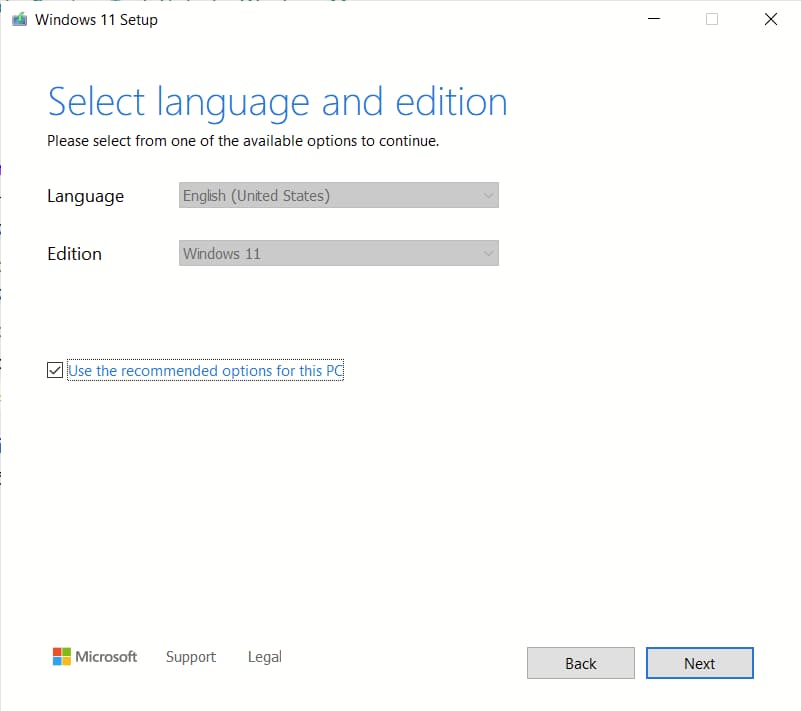Screen dimensions: 801x711
Task: Open the Language dropdown
Action: tap(338, 195)
